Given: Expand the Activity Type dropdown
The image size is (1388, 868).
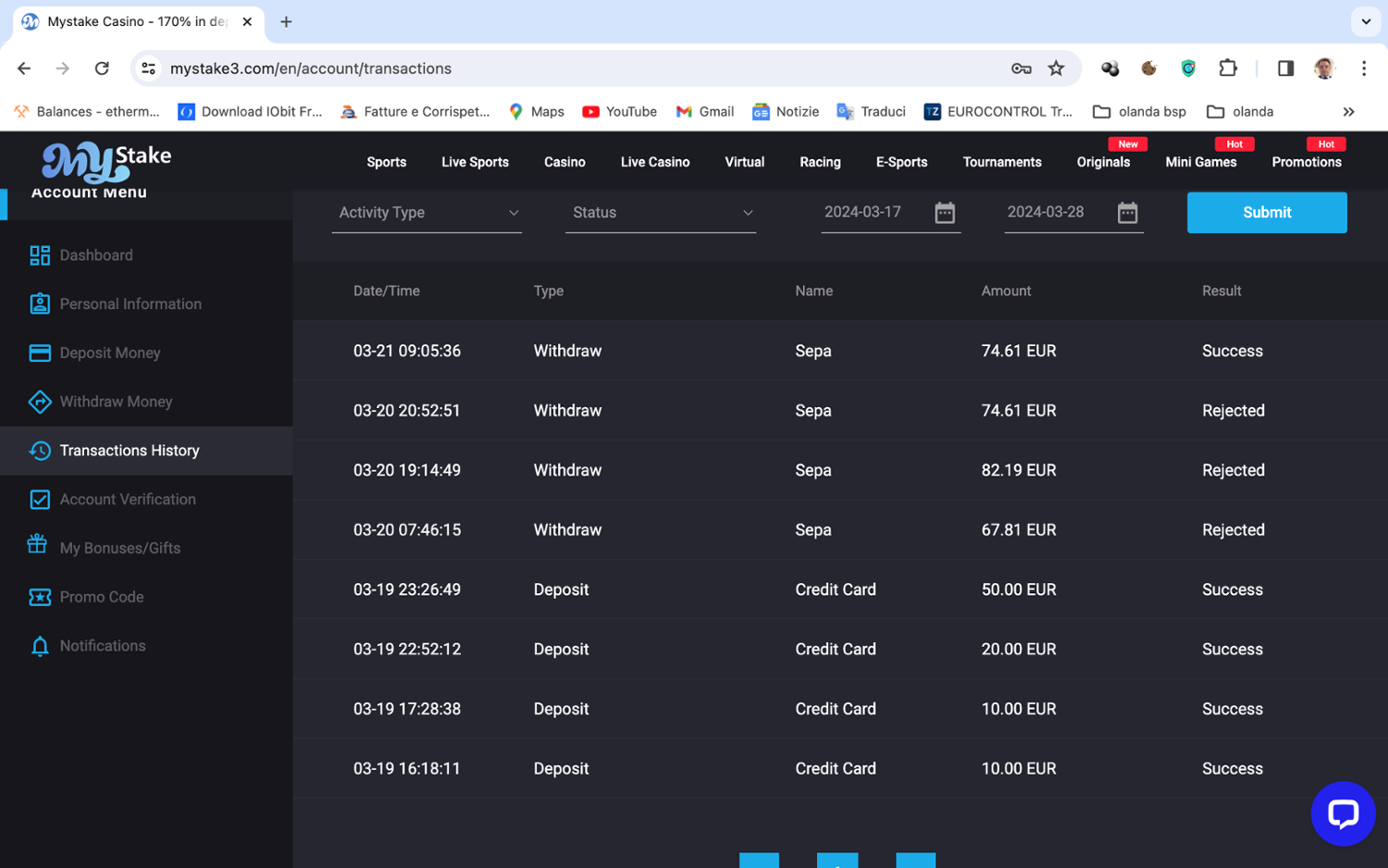Looking at the screenshot, I should 427,213.
